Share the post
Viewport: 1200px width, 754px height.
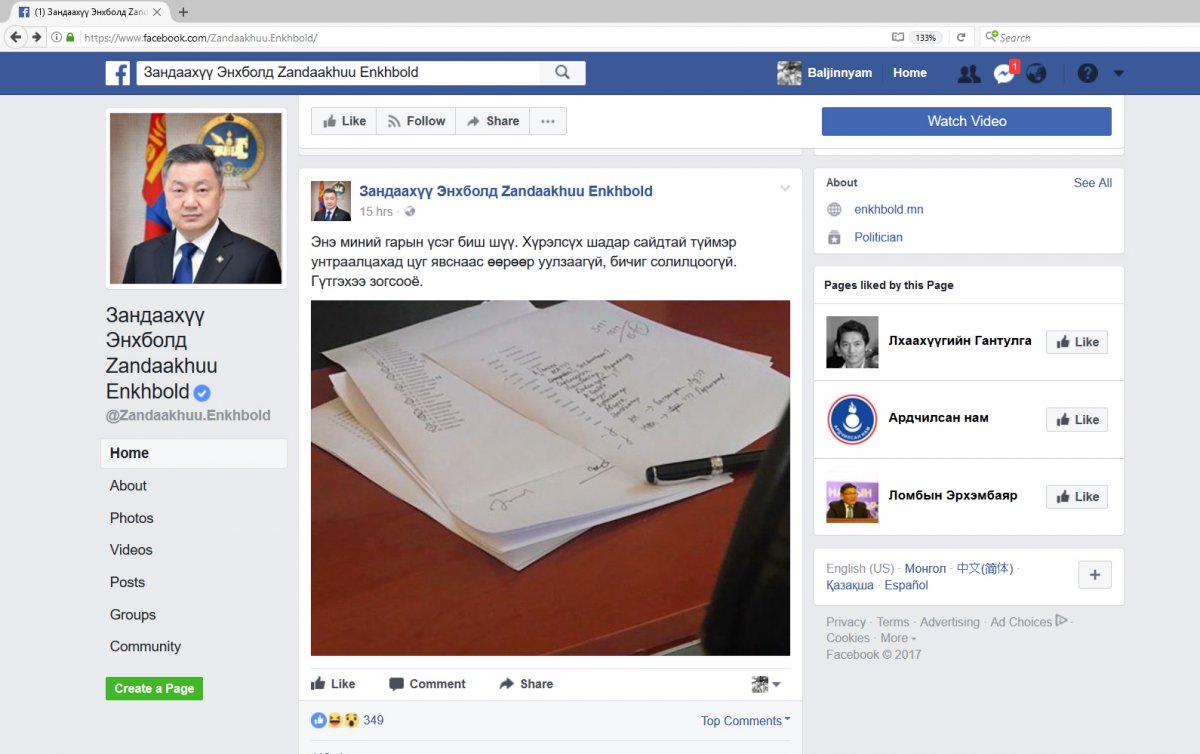(x=526, y=684)
